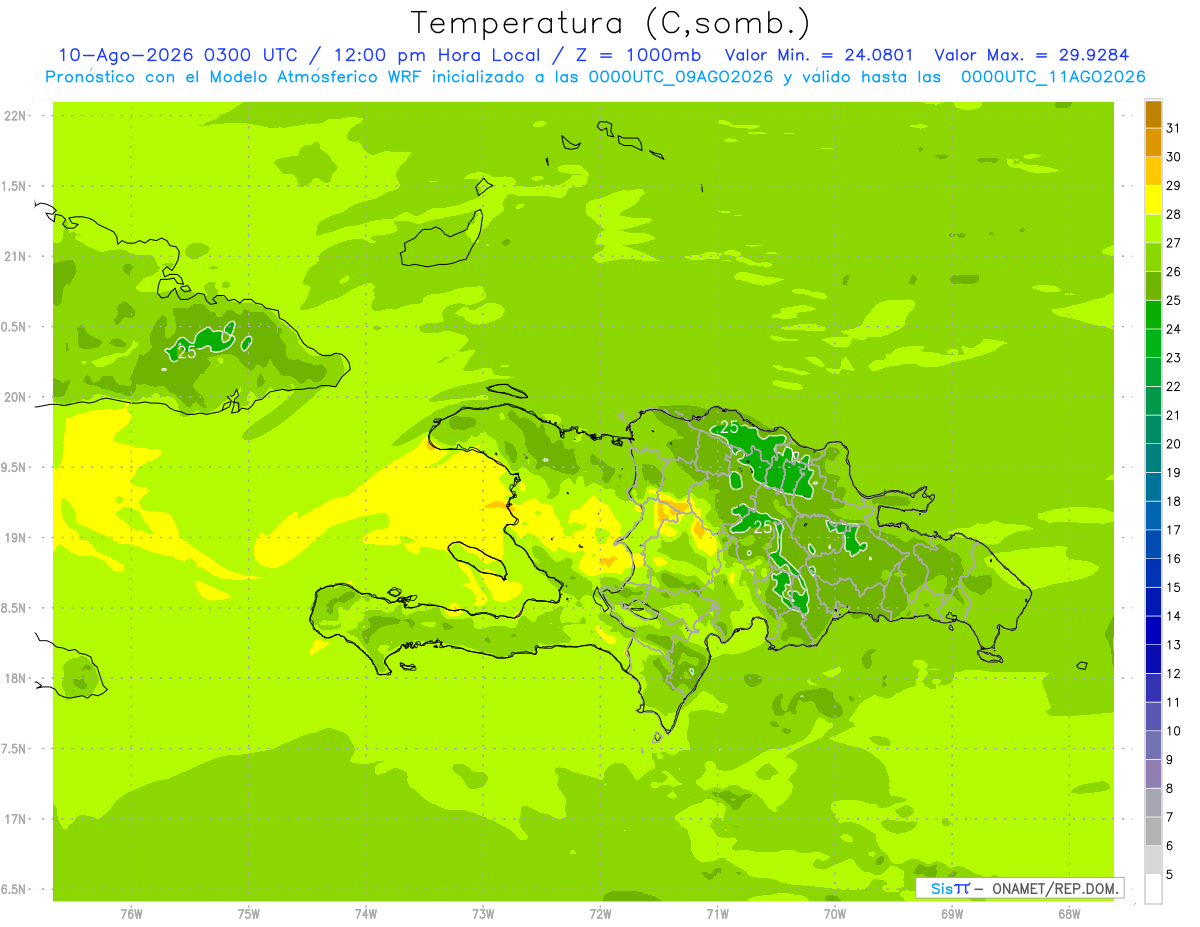This screenshot has width=1200, height=927.
Task: Click the "72W" longitude label
Action: click(x=600, y=914)
